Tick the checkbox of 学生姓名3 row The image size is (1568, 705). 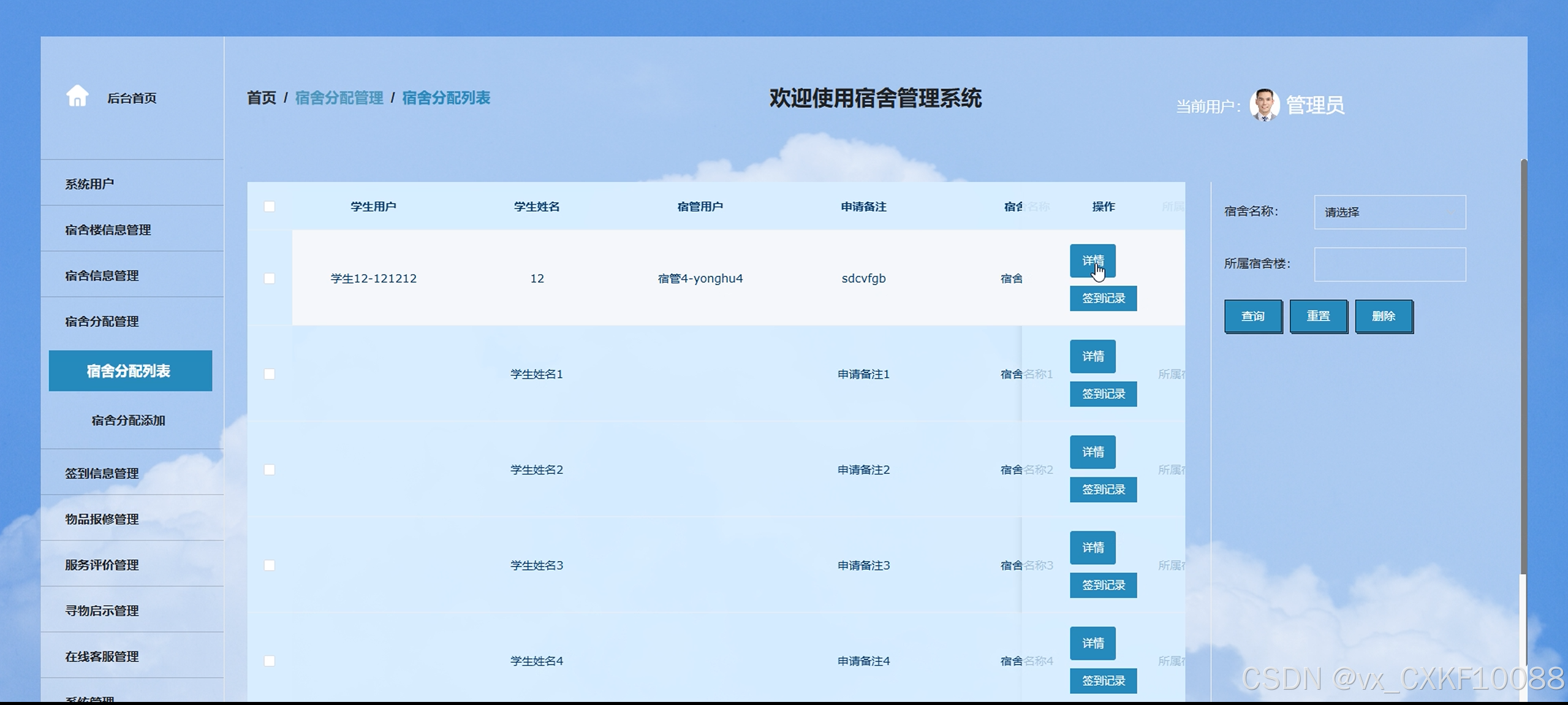270,565
